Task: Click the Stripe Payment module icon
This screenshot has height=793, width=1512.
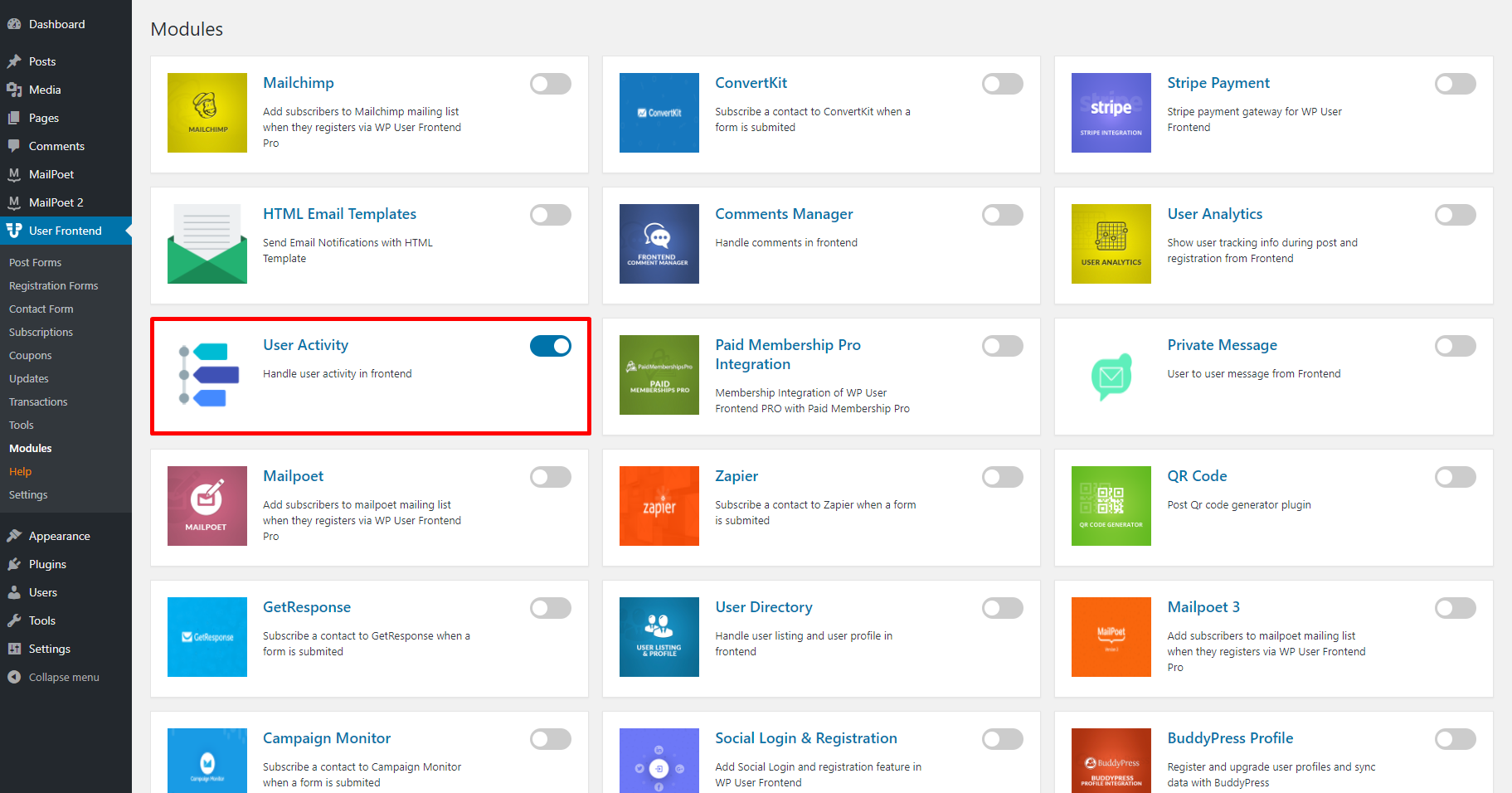Action: tap(1111, 113)
